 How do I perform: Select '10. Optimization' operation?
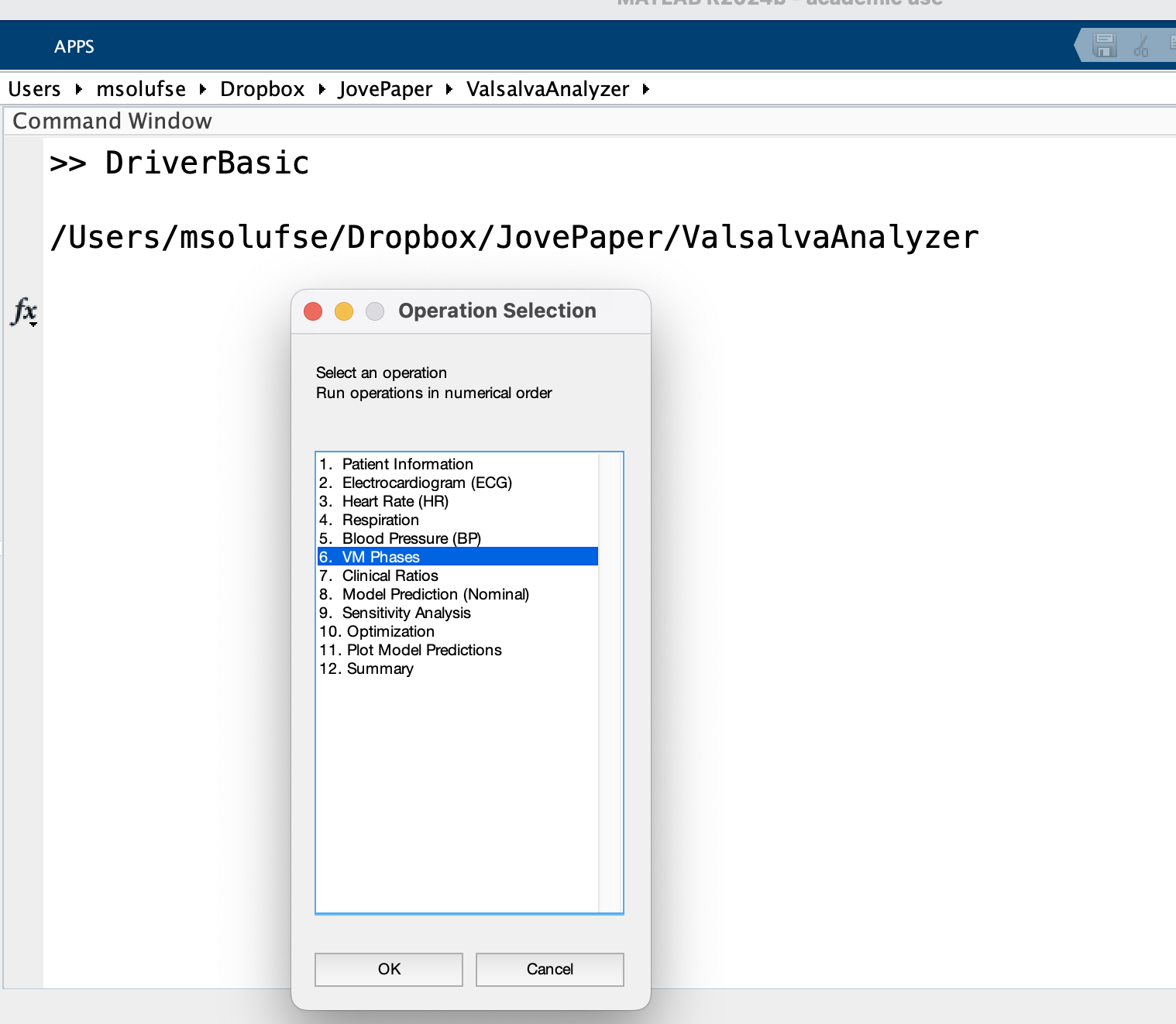458,631
